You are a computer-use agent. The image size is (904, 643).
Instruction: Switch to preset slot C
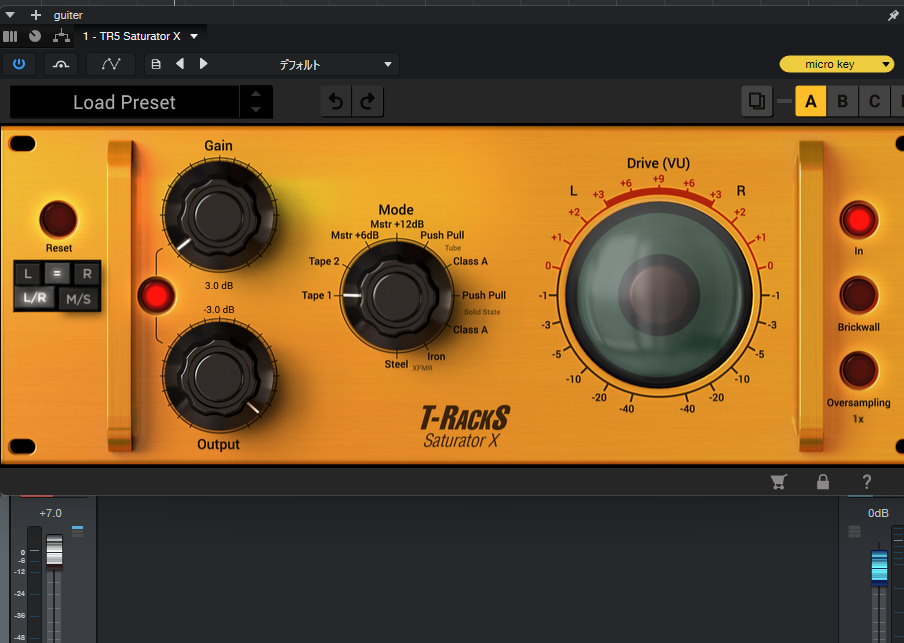click(874, 101)
